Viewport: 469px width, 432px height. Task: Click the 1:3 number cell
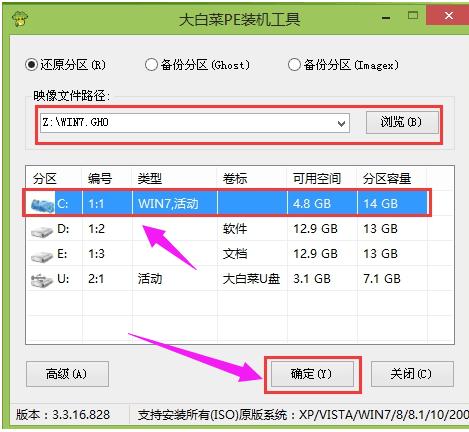(96, 254)
